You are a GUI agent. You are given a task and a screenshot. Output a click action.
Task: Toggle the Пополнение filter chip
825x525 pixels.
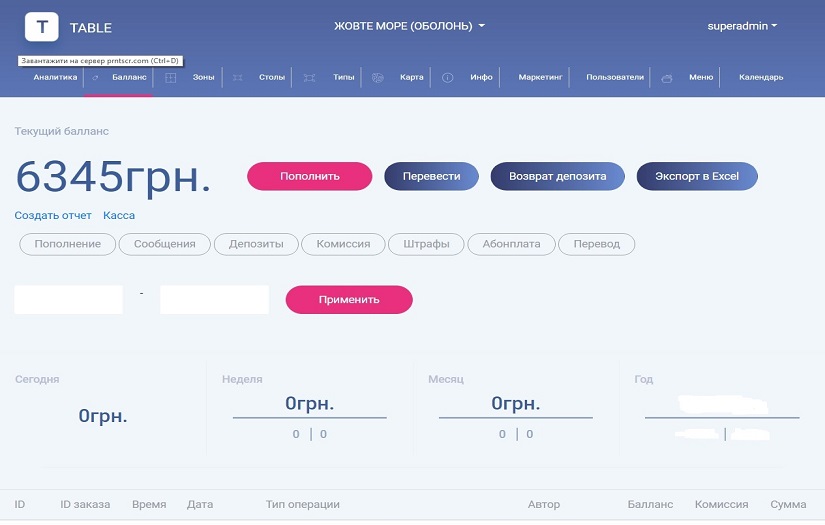click(x=67, y=244)
